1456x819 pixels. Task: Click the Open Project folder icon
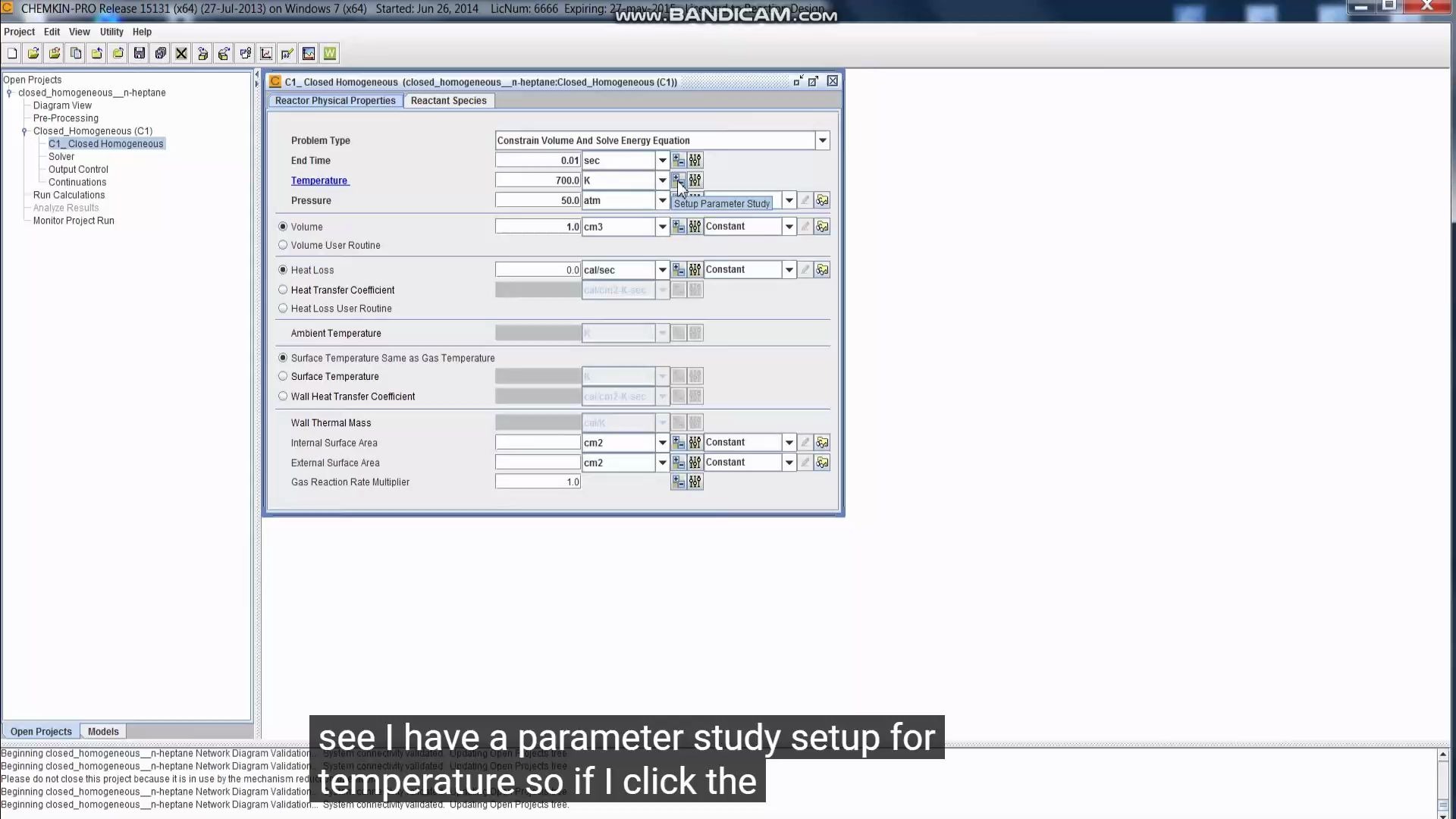coord(33,53)
